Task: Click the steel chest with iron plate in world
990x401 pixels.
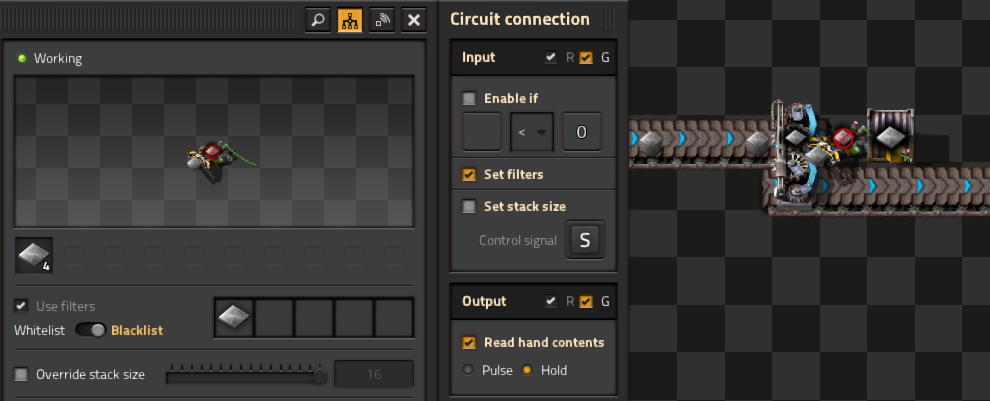Action: pos(889,135)
